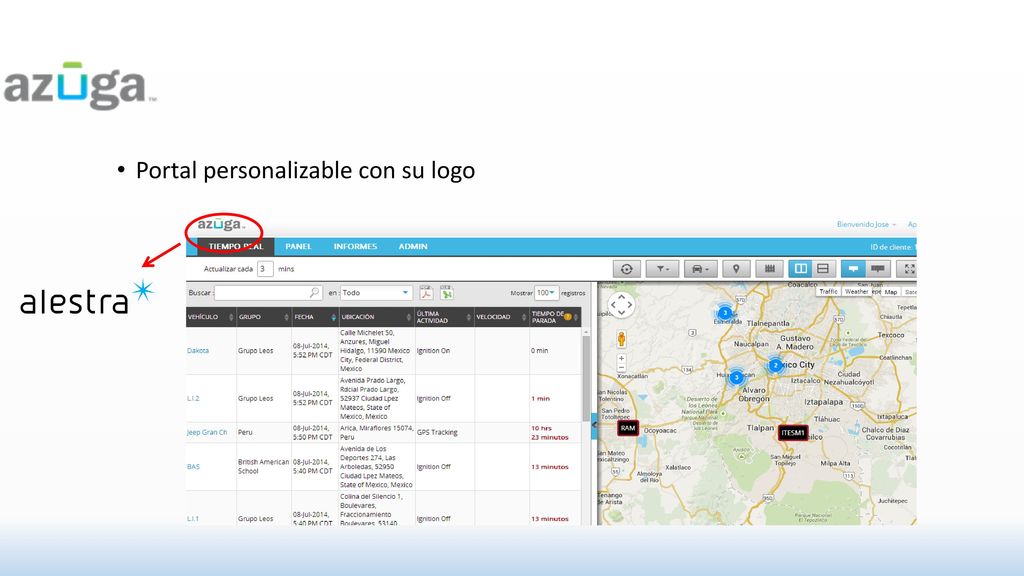The image size is (1024, 576).
Task: Select the stacked horizontal split view icon
Action: (x=823, y=268)
